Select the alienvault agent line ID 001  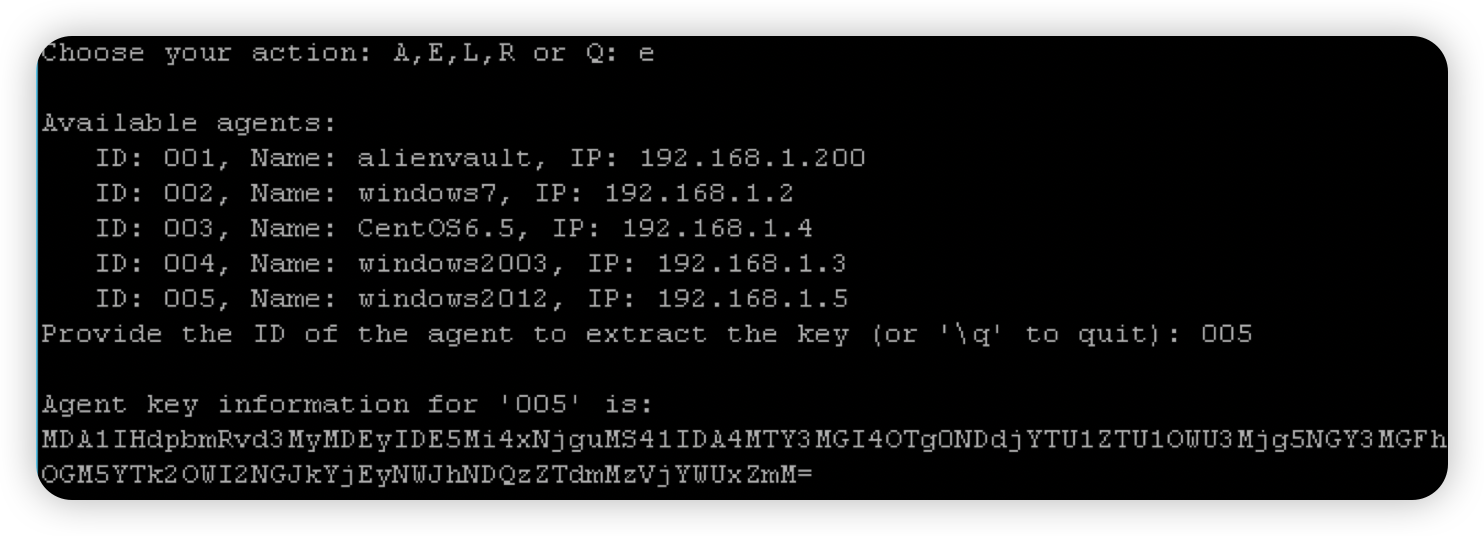(480, 159)
